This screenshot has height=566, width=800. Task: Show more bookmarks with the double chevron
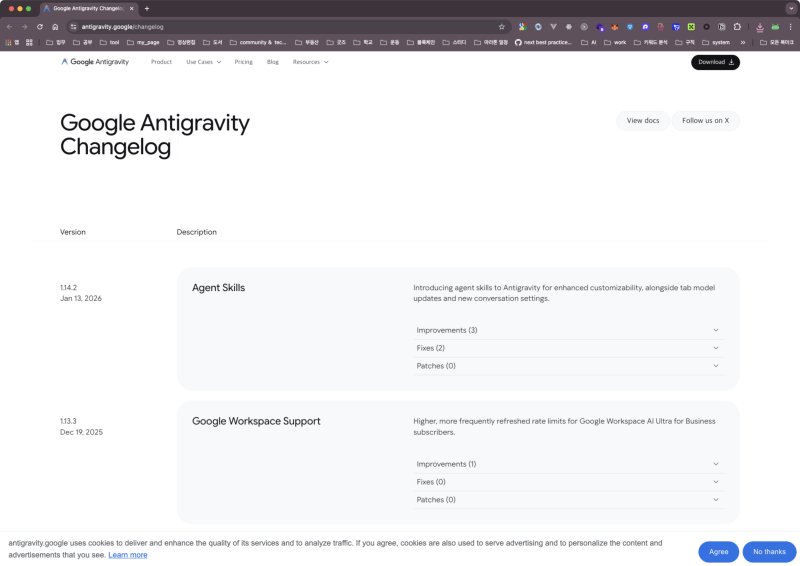[743, 42]
